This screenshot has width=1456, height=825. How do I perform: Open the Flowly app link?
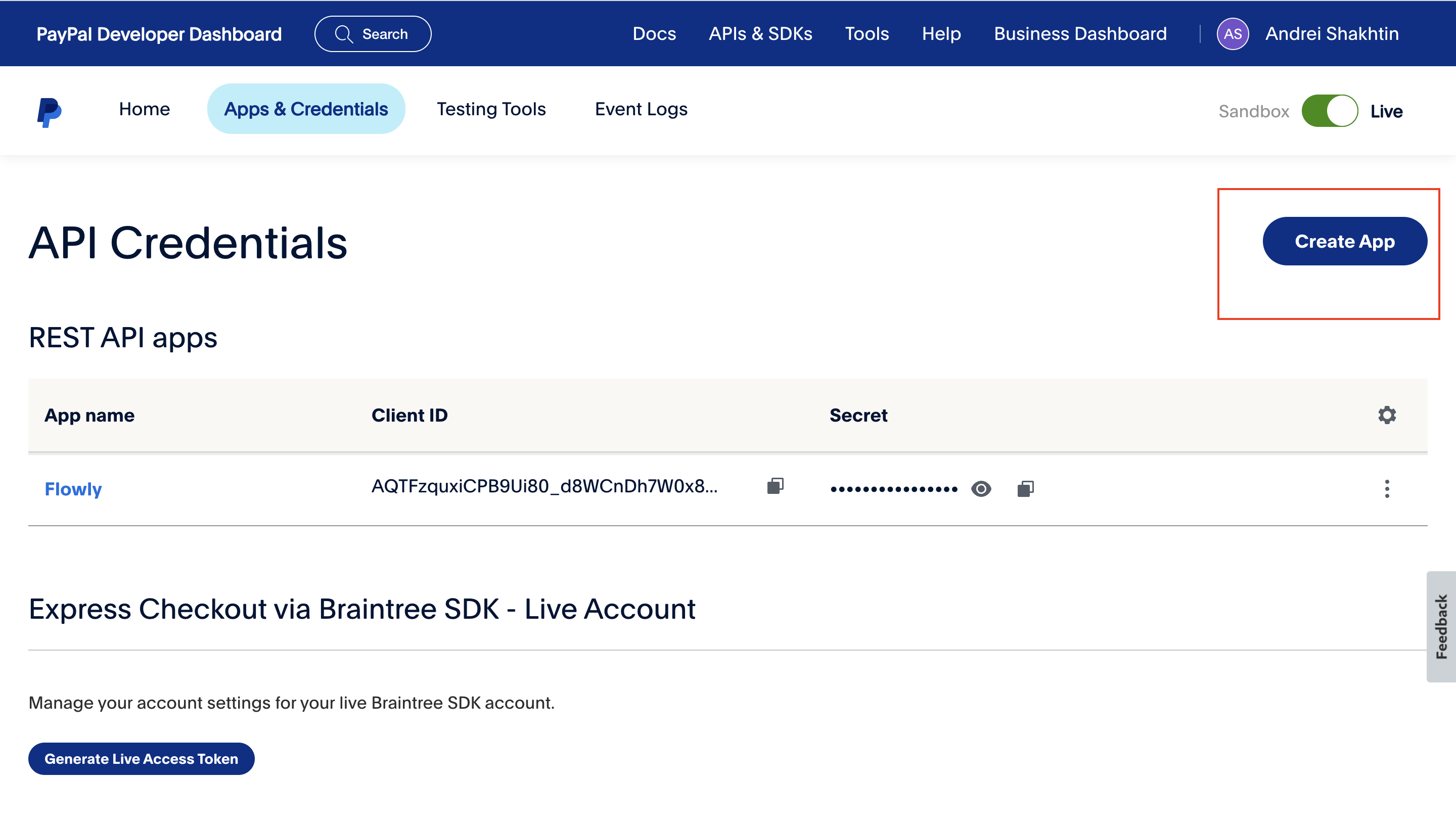pyautogui.click(x=73, y=488)
